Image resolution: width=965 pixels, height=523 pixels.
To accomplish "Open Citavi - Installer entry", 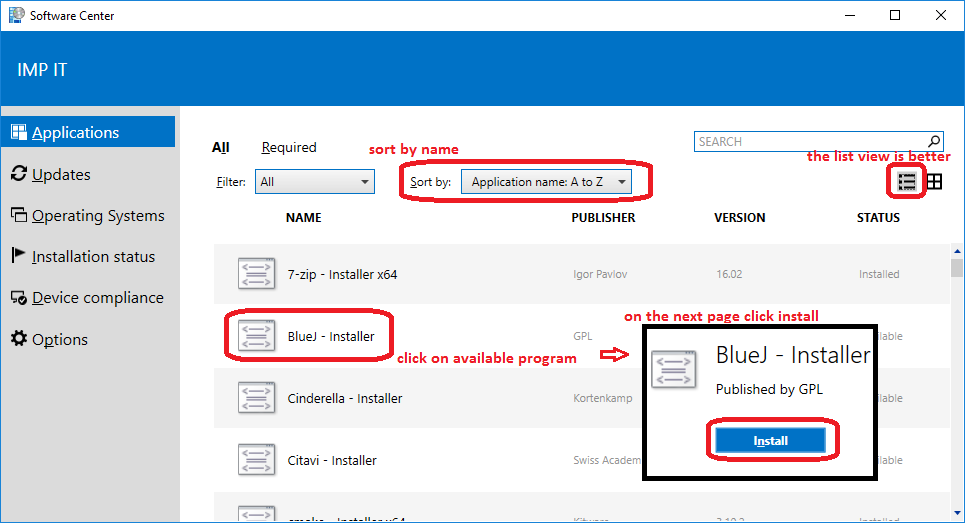I will point(332,461).
